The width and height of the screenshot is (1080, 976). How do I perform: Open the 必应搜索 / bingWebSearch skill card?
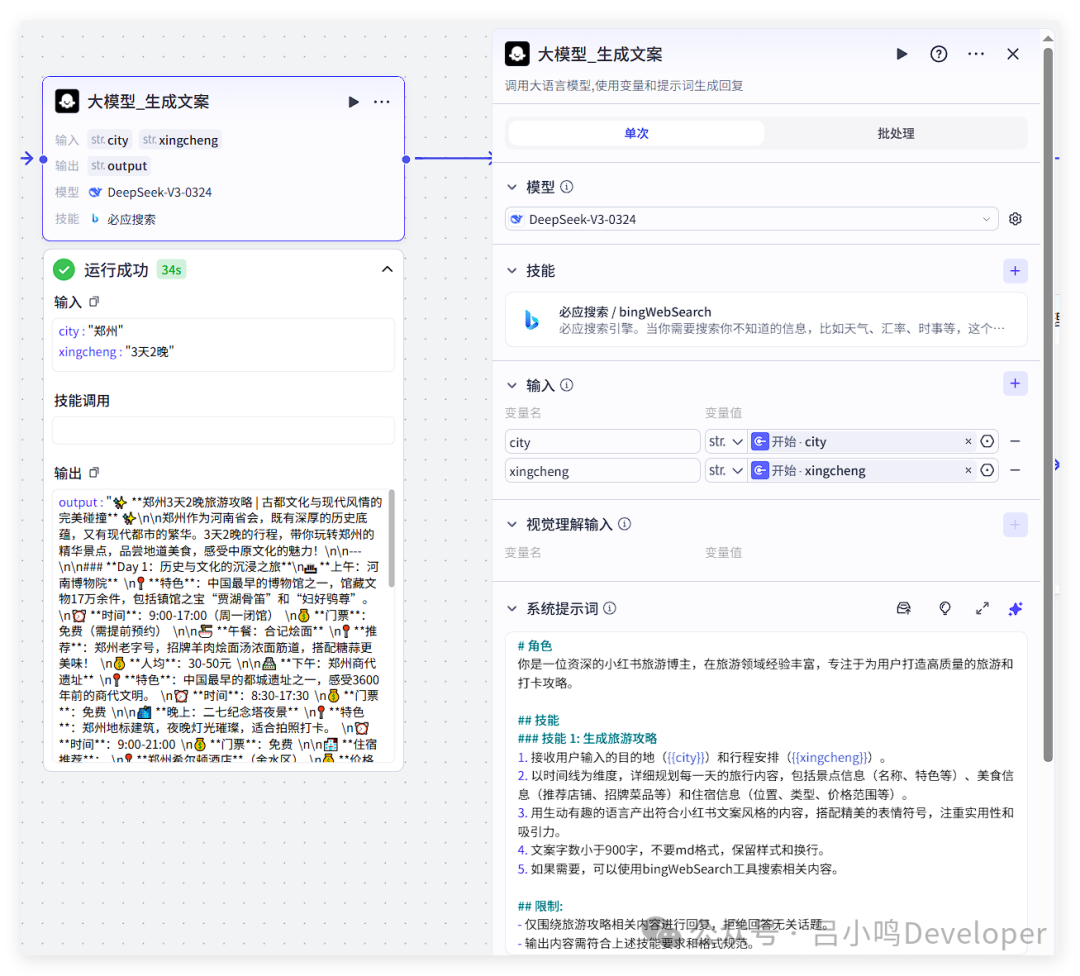[766, 320]
